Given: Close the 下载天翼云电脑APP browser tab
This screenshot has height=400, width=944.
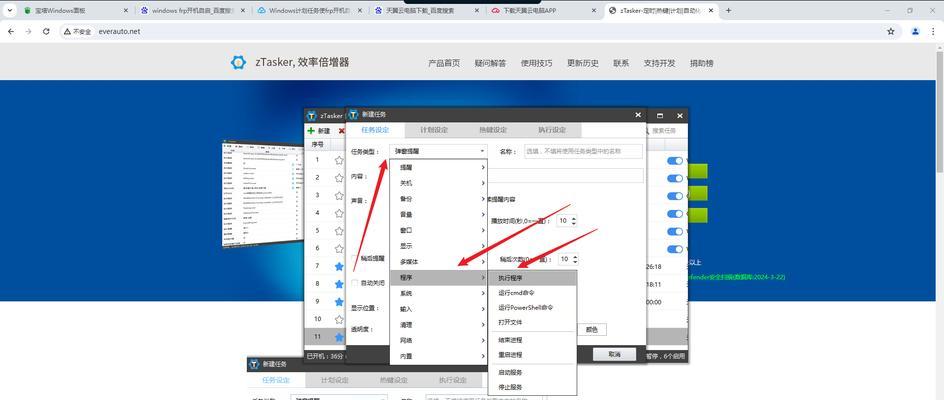Looking at the screenshot, I should click(592, 10).
